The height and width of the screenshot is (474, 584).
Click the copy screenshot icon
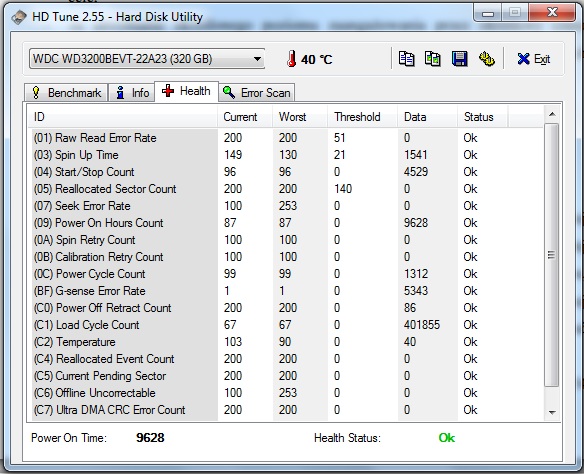click(x=433, y=59)
